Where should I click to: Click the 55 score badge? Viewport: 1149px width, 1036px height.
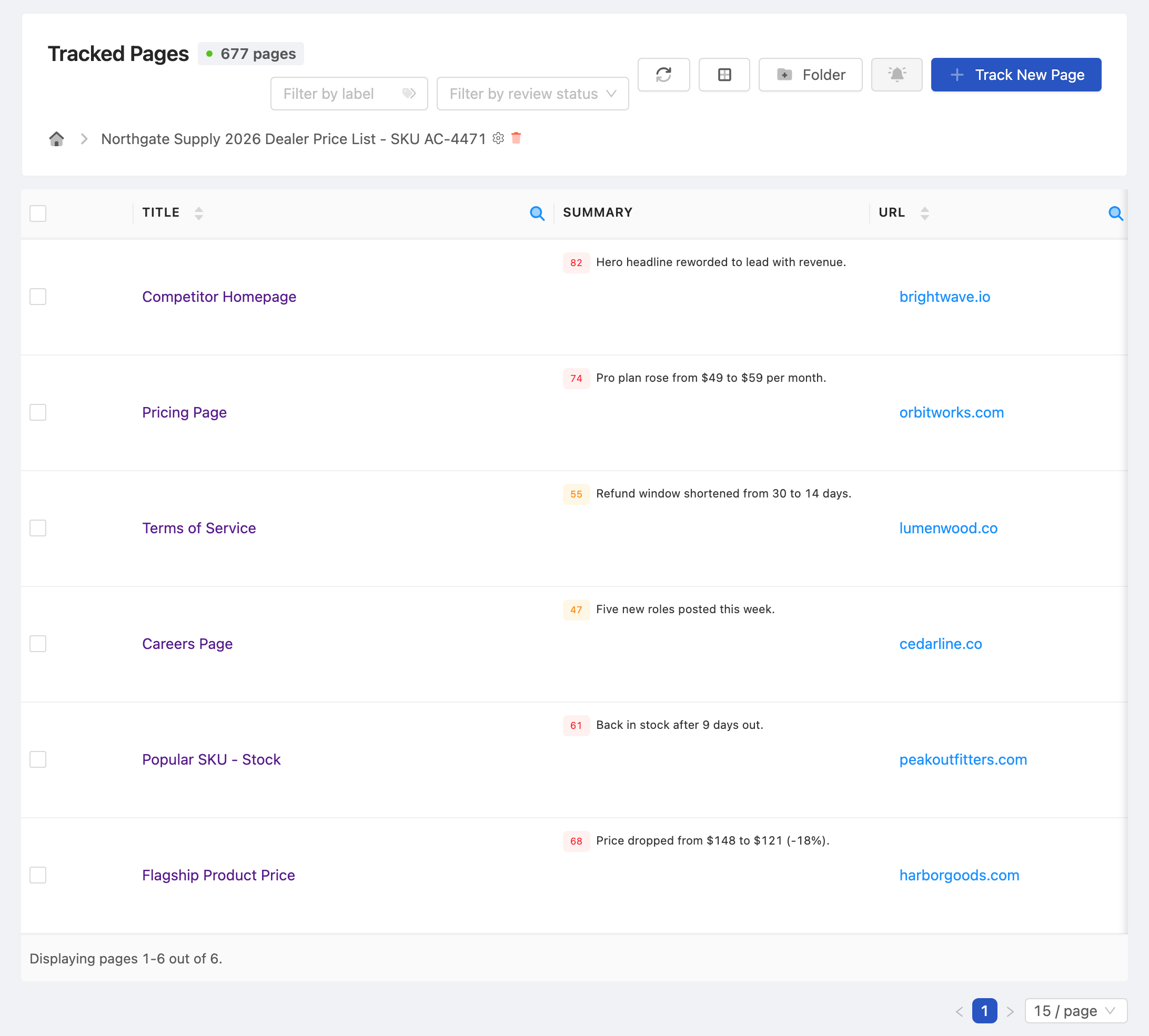tap(576, 494)
